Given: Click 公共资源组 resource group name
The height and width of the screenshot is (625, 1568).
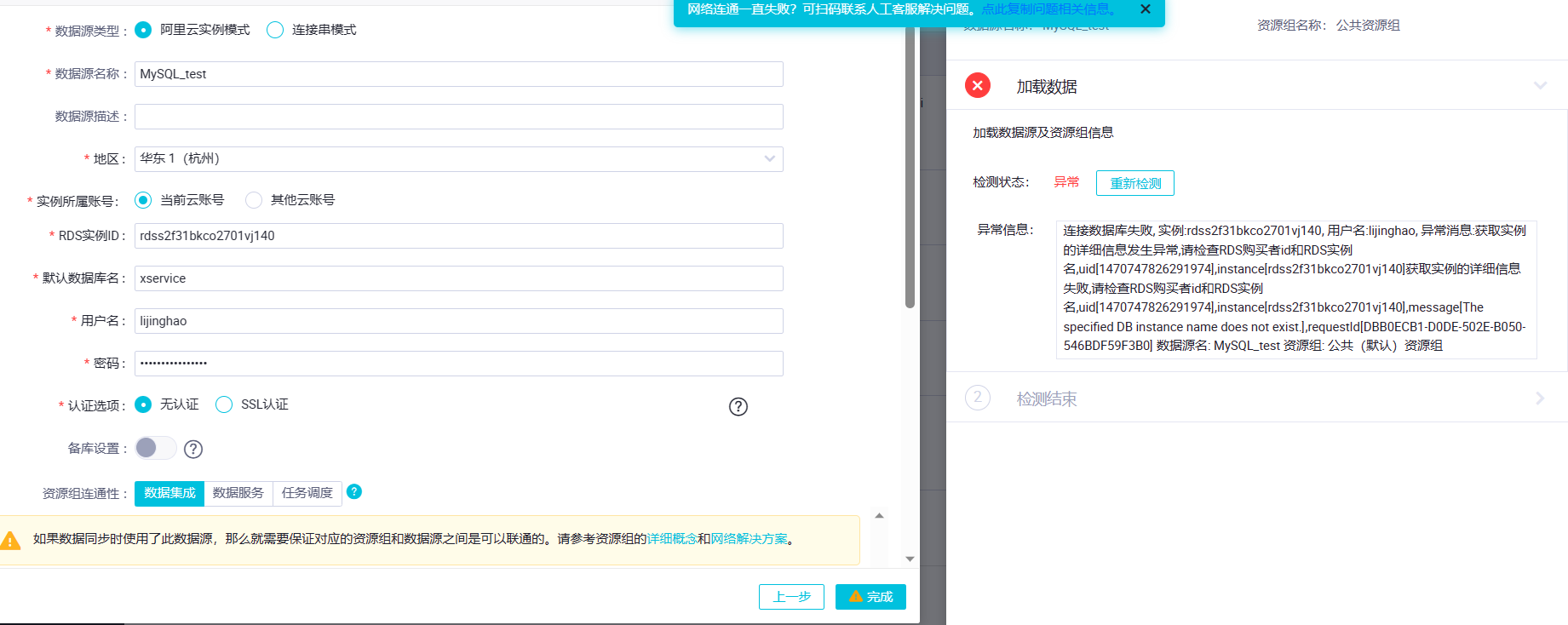Looking at the screenshot, I should 1368,26.
